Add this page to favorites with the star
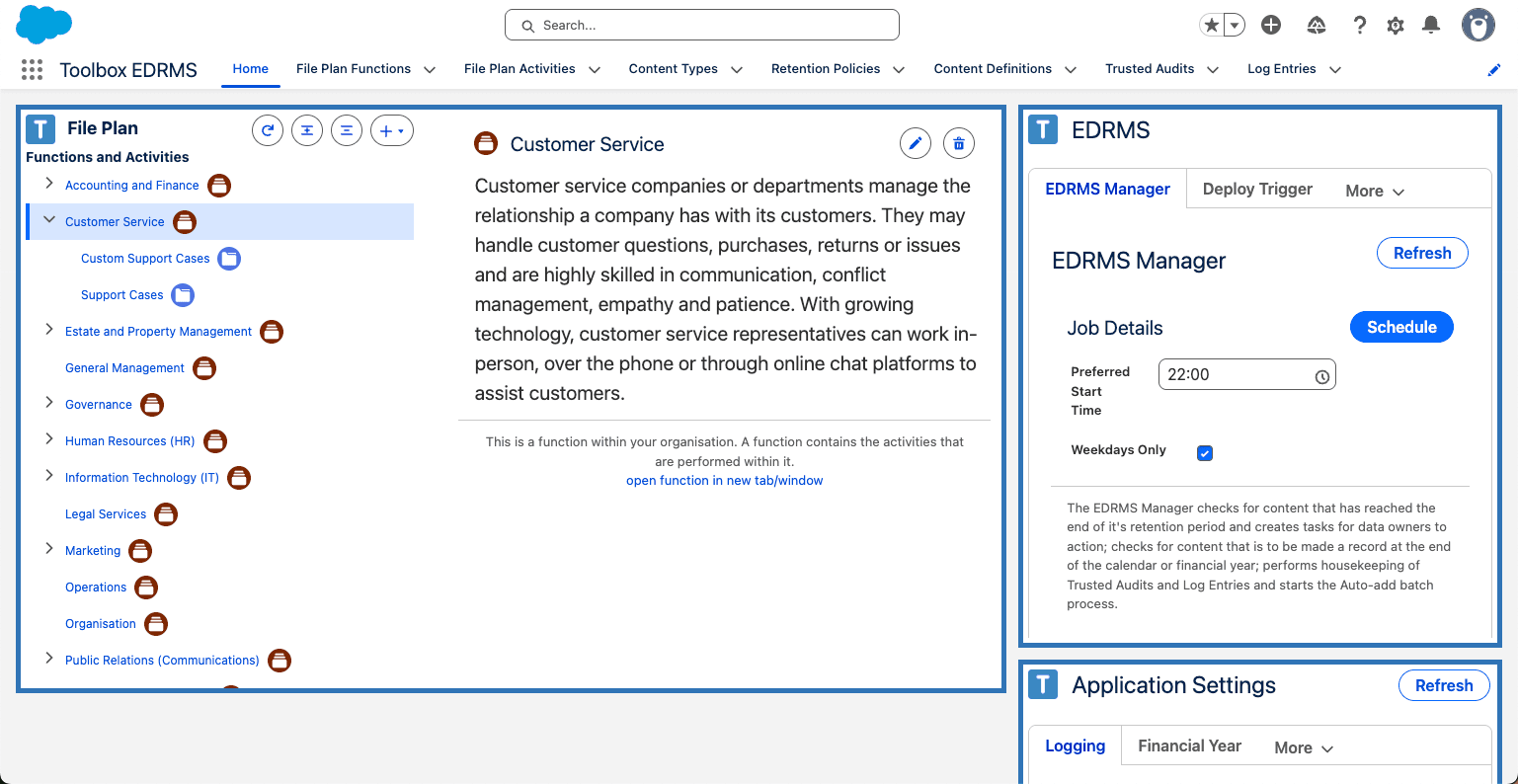Screen dimensions: 1518x784 1211,25
